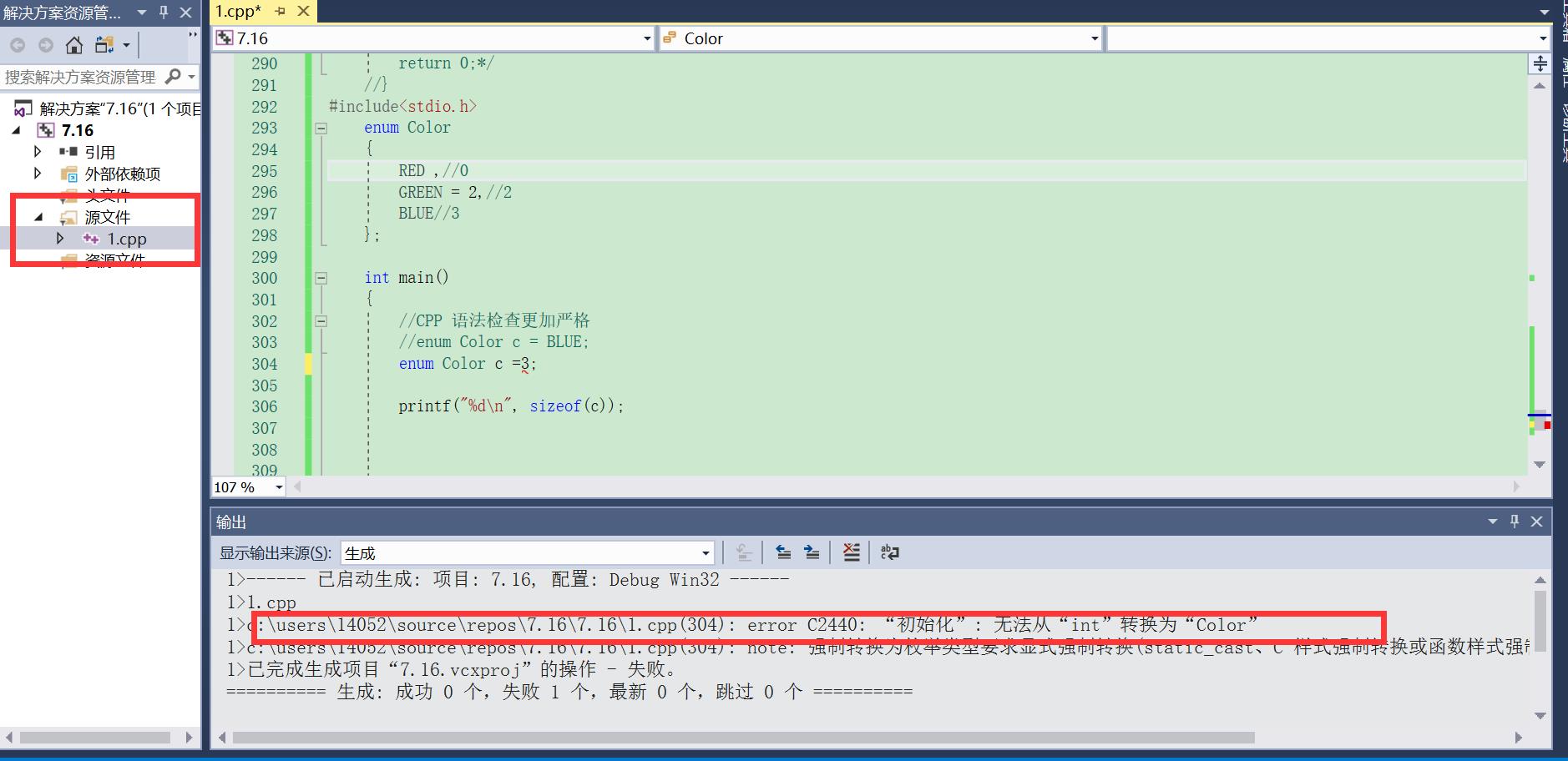1568x761 pixels.
Task: Click the Output vertical scrollbar down arrow
Action: point(1540,715)
